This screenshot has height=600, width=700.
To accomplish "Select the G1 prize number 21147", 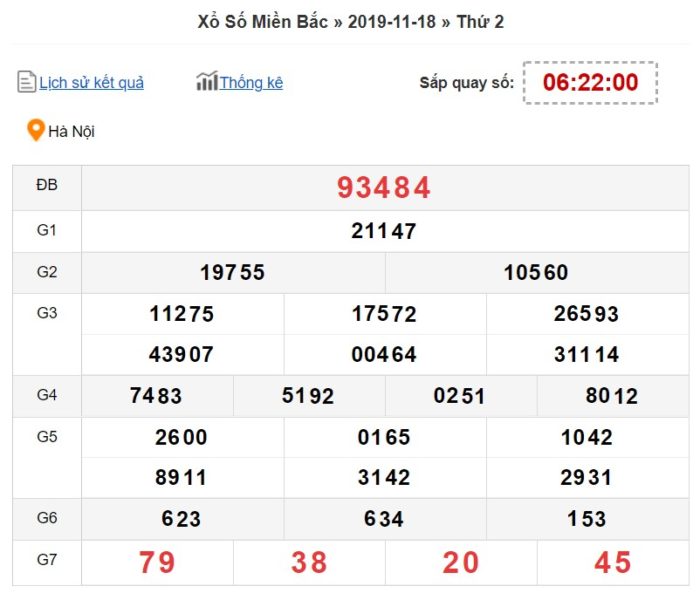I will coord(384,232).
